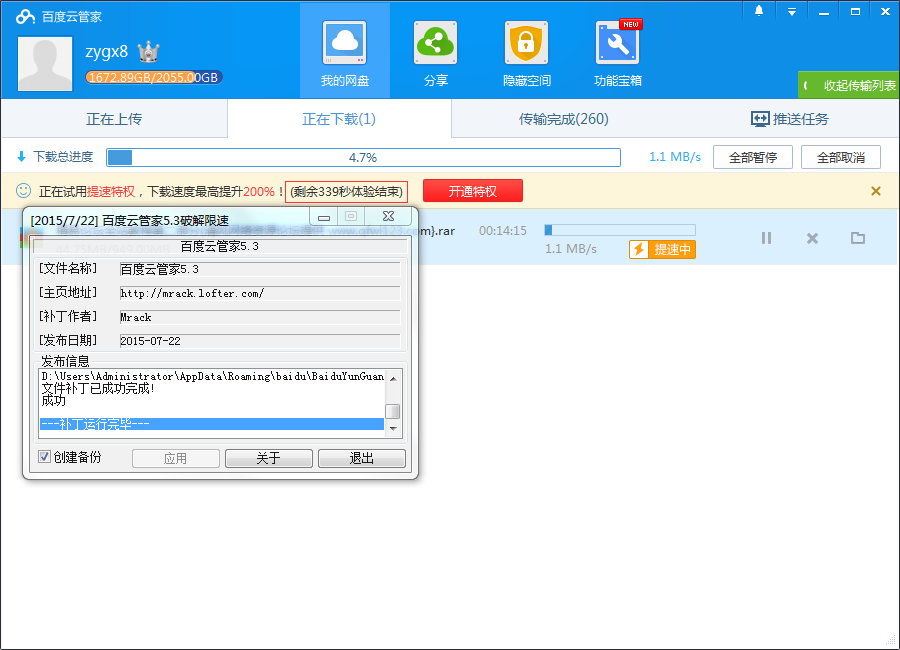
Task: Open download folder for the .rar task
Action: click(858, 238)
